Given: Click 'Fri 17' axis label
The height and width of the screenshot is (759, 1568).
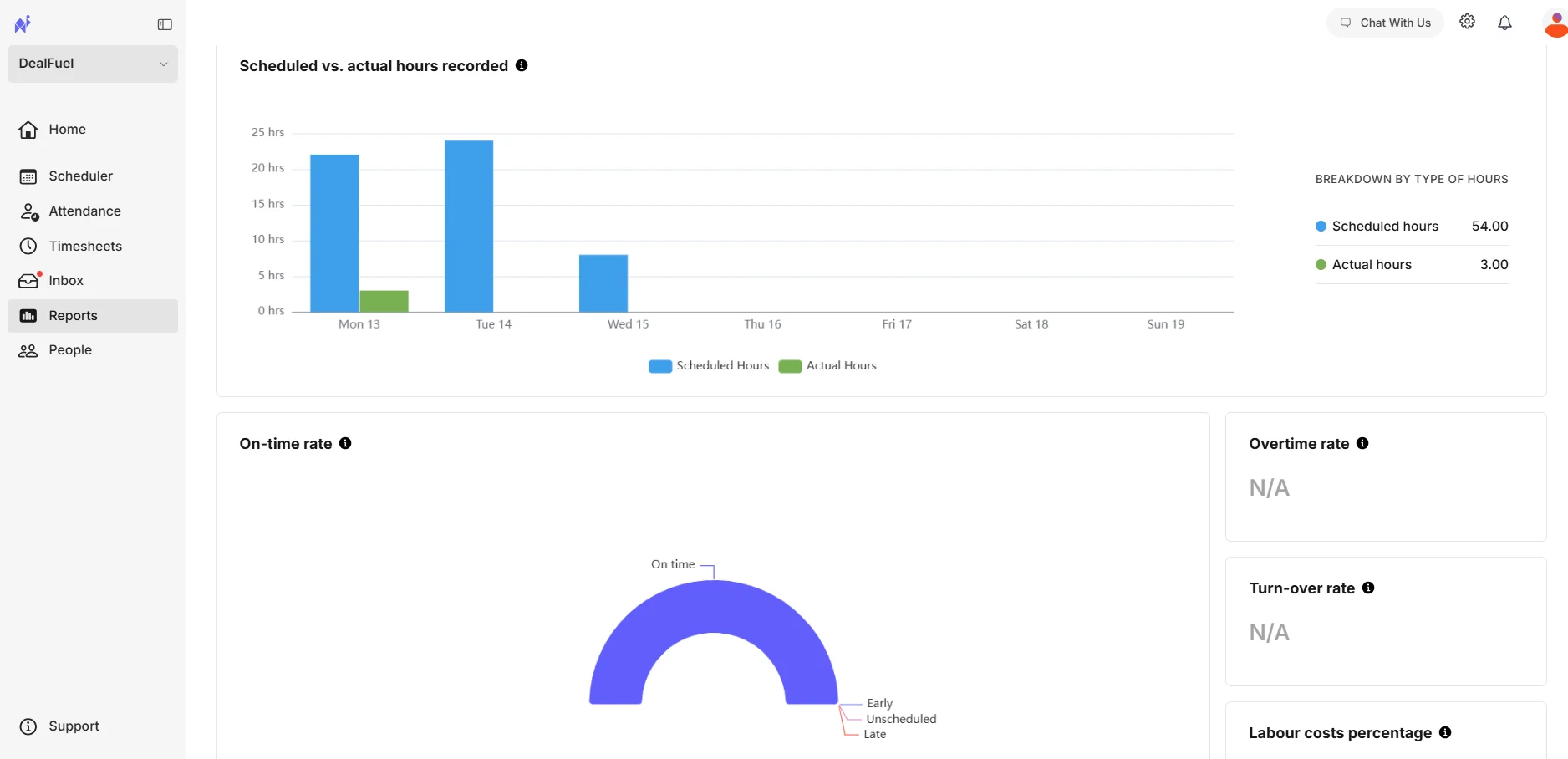Looking at the screenshot, I should coord(897,324).
